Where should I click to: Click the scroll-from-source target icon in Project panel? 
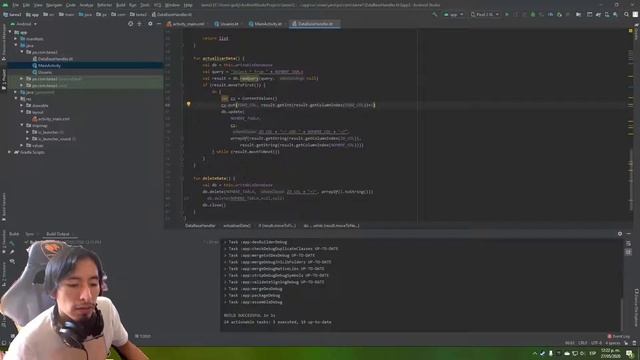point(131,24)
